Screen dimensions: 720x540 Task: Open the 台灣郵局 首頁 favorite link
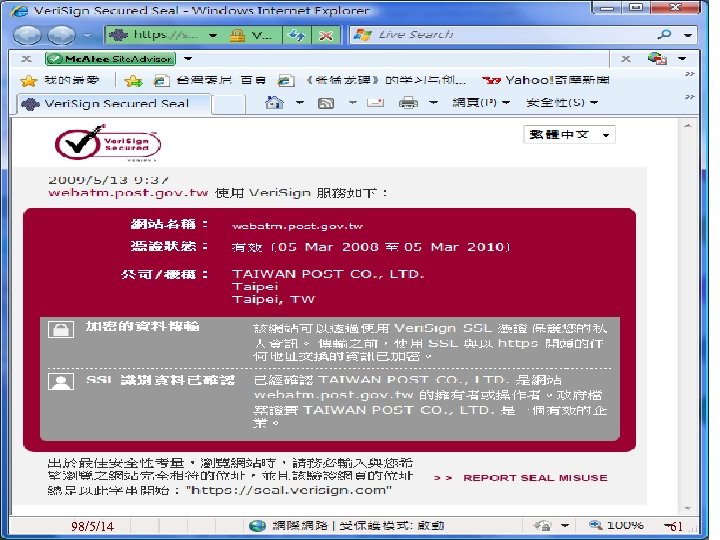(x=210, y=80)
